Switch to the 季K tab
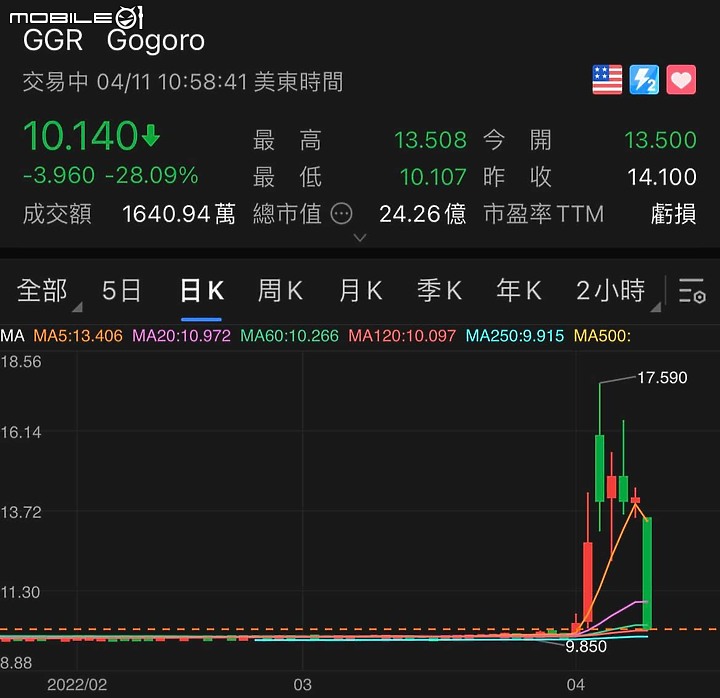Image resolution: width=720 pixels, height=698 pixels. [x=439, y=291]
